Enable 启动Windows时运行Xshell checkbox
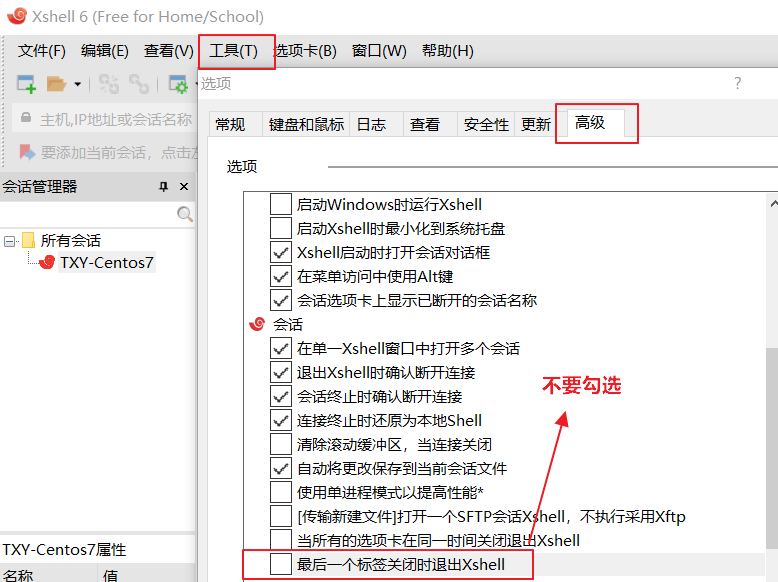 [280, 204]
